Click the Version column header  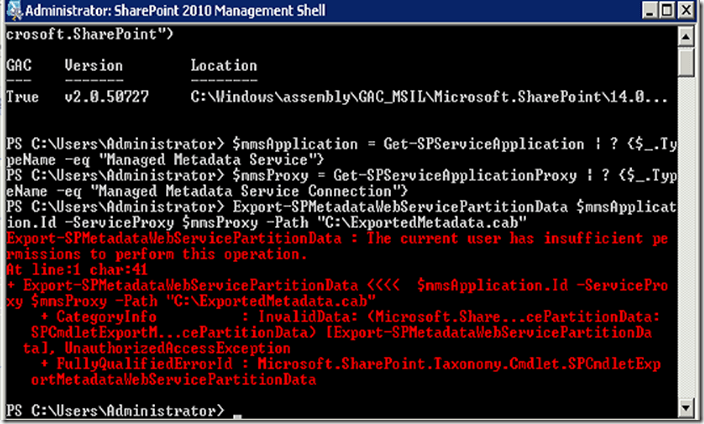(94, 65)
